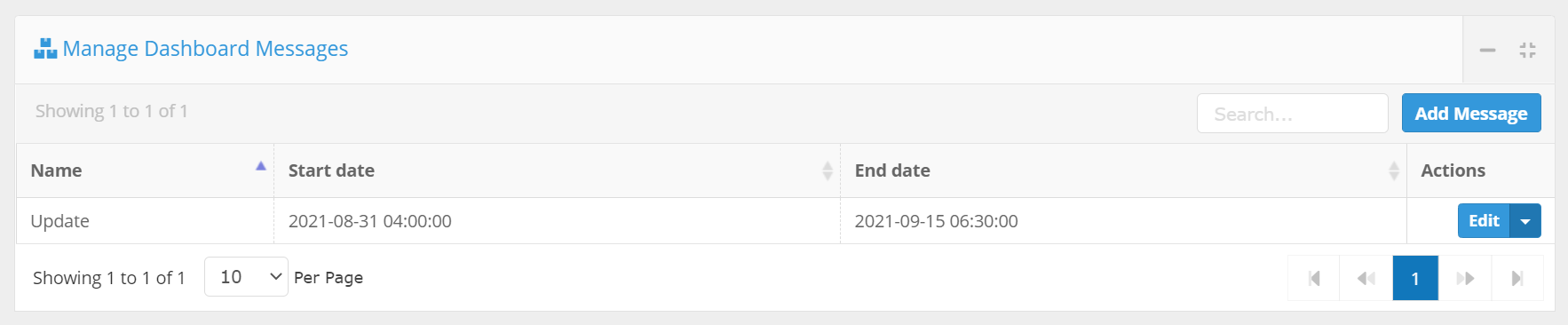The height and width of the screenshot is (325, 1568).
Task: Open the Edit button's dropdown caret
Action: point(1525,221)
